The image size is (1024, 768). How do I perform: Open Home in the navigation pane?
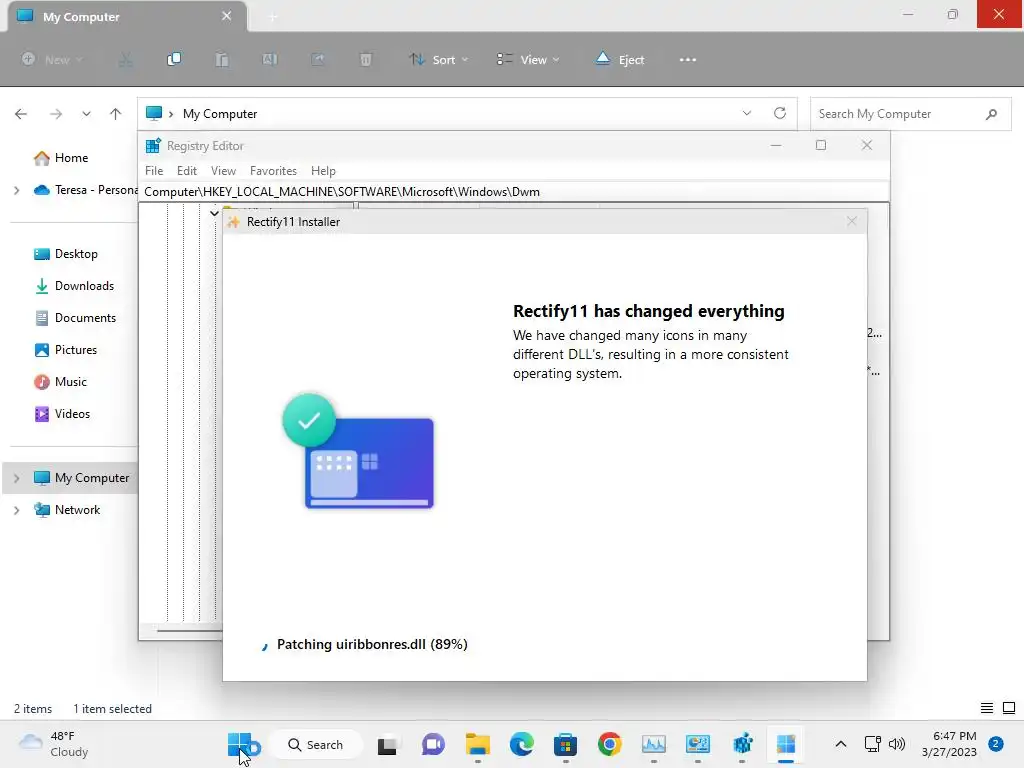71,157
